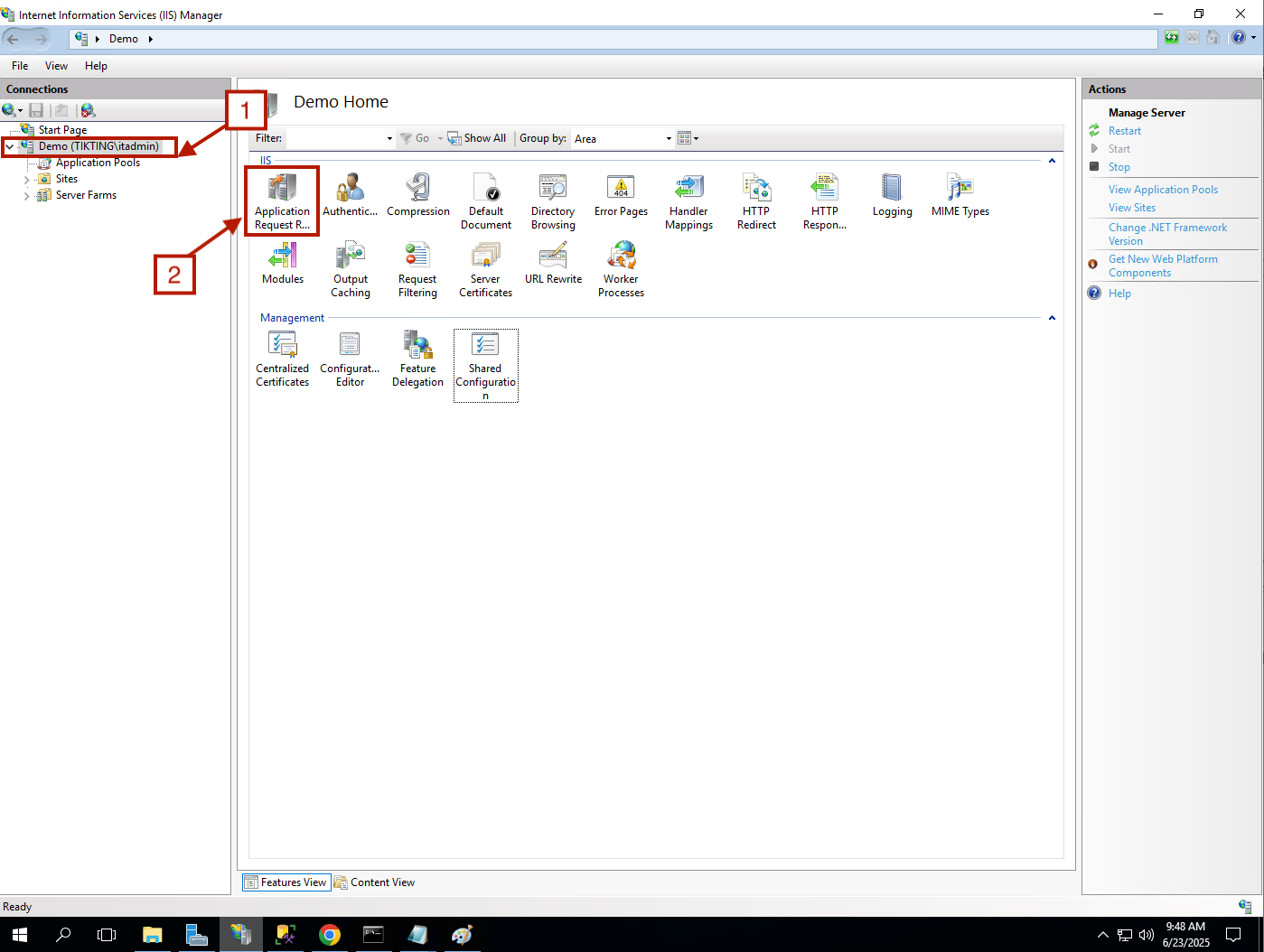Image resolution: width=1264 pixels, height=952 pixels.
Task: Expand the Sites tree node
Action: click(26, 180)
